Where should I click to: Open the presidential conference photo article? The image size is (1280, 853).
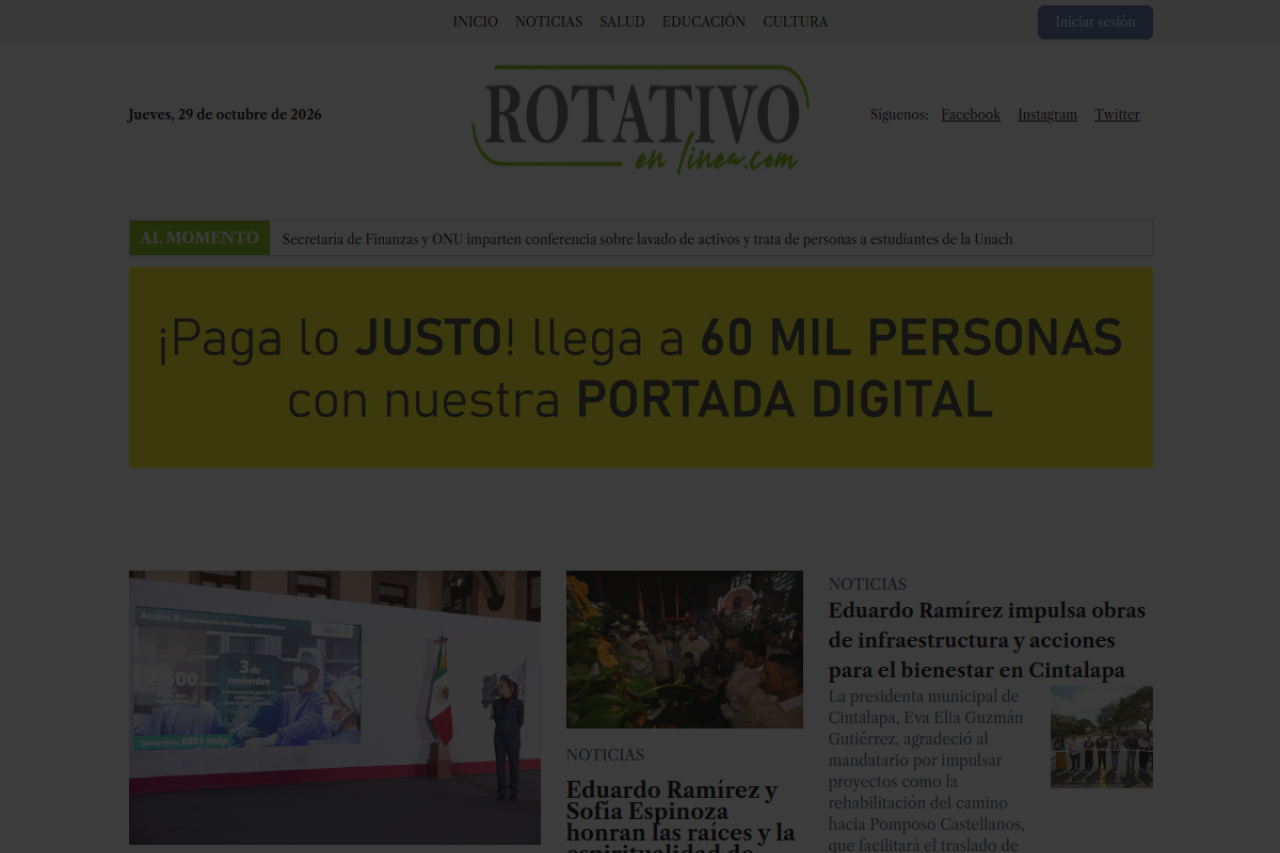click(x=335, y=708)
